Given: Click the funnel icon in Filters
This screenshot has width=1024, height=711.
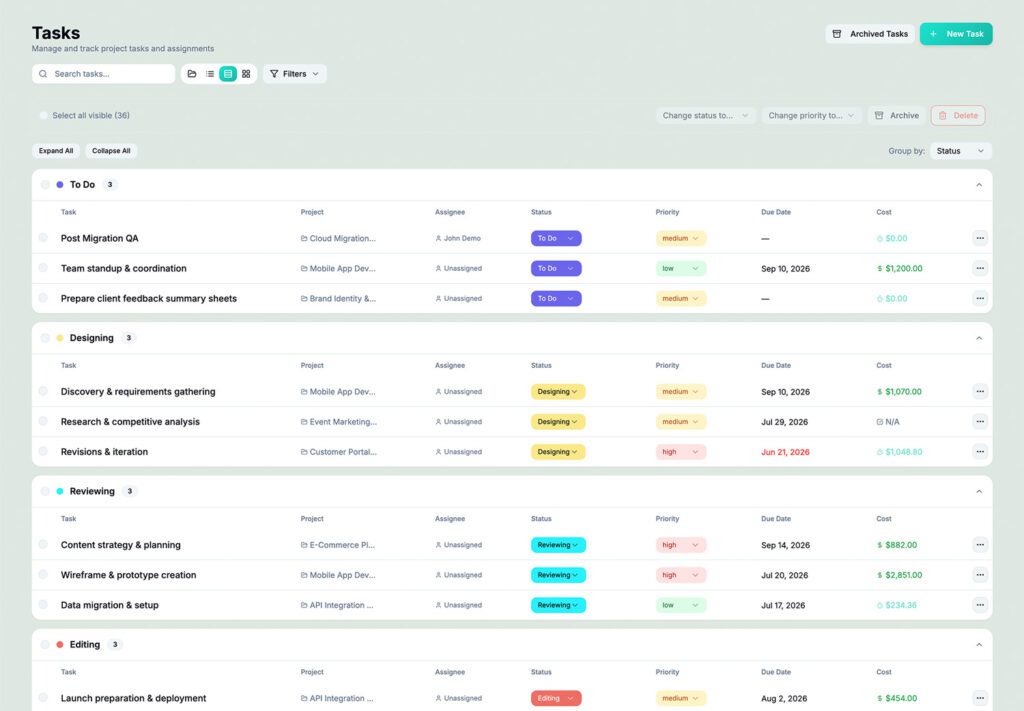Looking at the screenshot, I should click(x=274, y=74).
